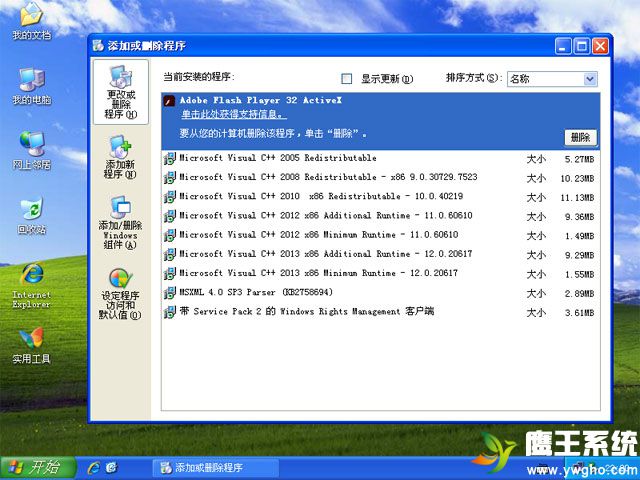The width and height of the screenshot is (640, 480).
Task: Select 更改或删除程序 sidebar option
Action: (121, 92)
